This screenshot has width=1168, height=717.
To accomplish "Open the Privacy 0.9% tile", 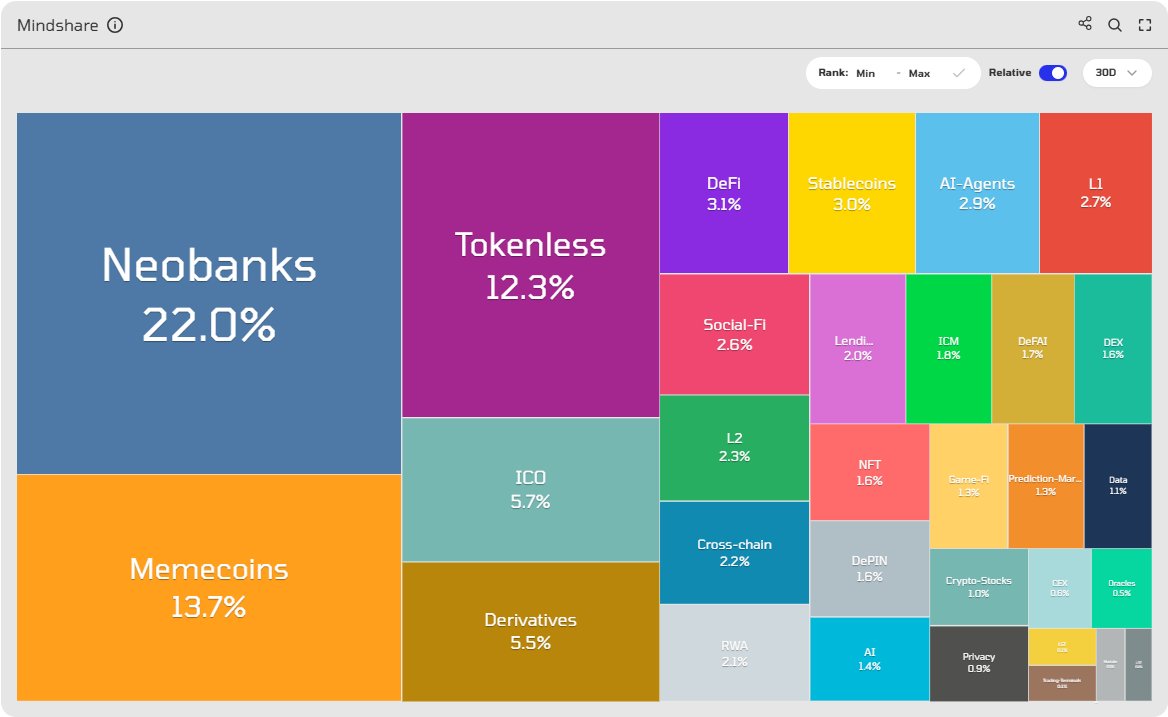I will coord(979,663).
